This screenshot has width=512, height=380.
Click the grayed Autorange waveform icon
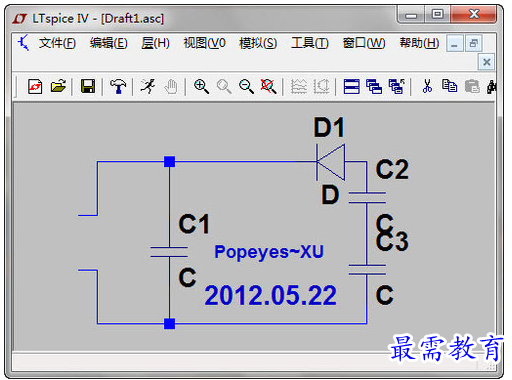(299, 87)
